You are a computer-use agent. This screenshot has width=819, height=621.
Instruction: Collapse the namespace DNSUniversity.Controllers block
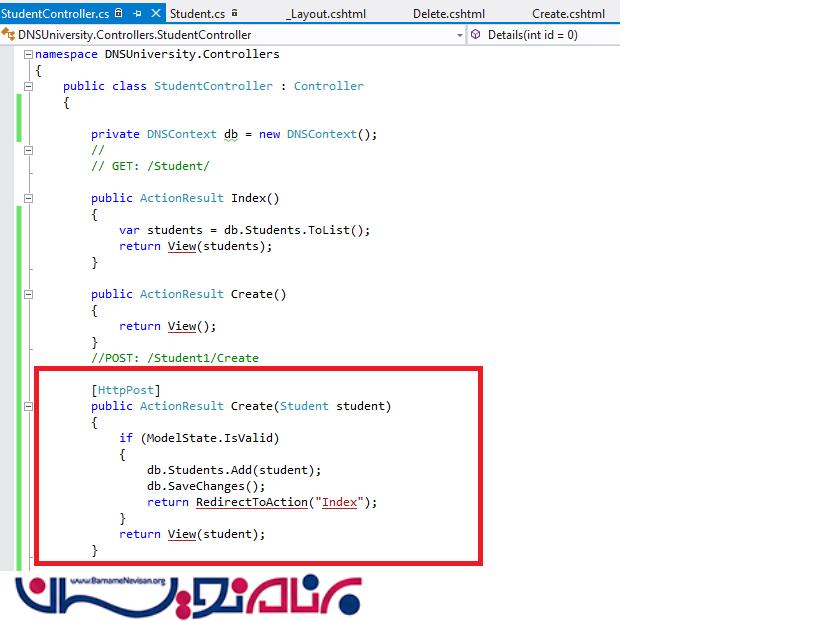point(28,54)
